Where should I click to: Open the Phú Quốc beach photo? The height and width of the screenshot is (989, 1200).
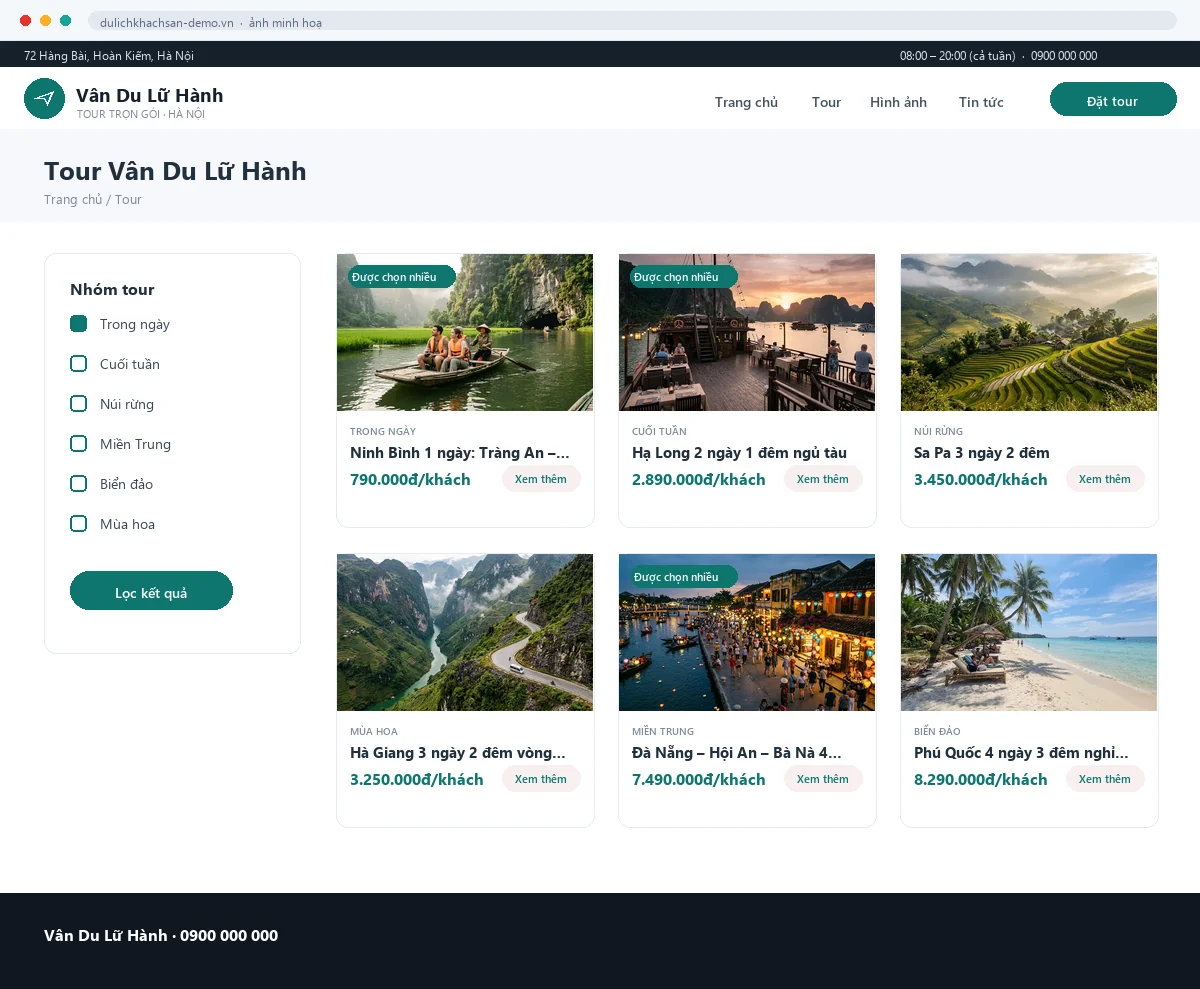pyautogui.click(x=1029, y=632)
